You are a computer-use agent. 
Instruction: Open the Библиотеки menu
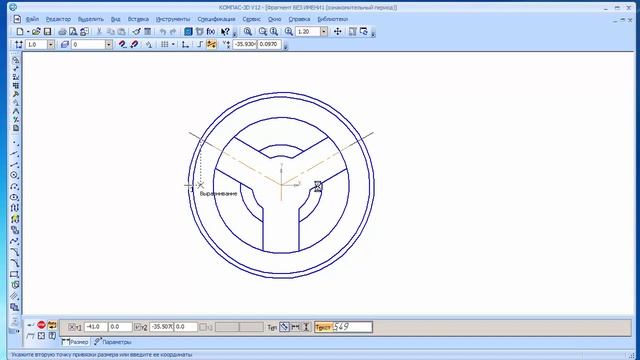tap(333, 19)
